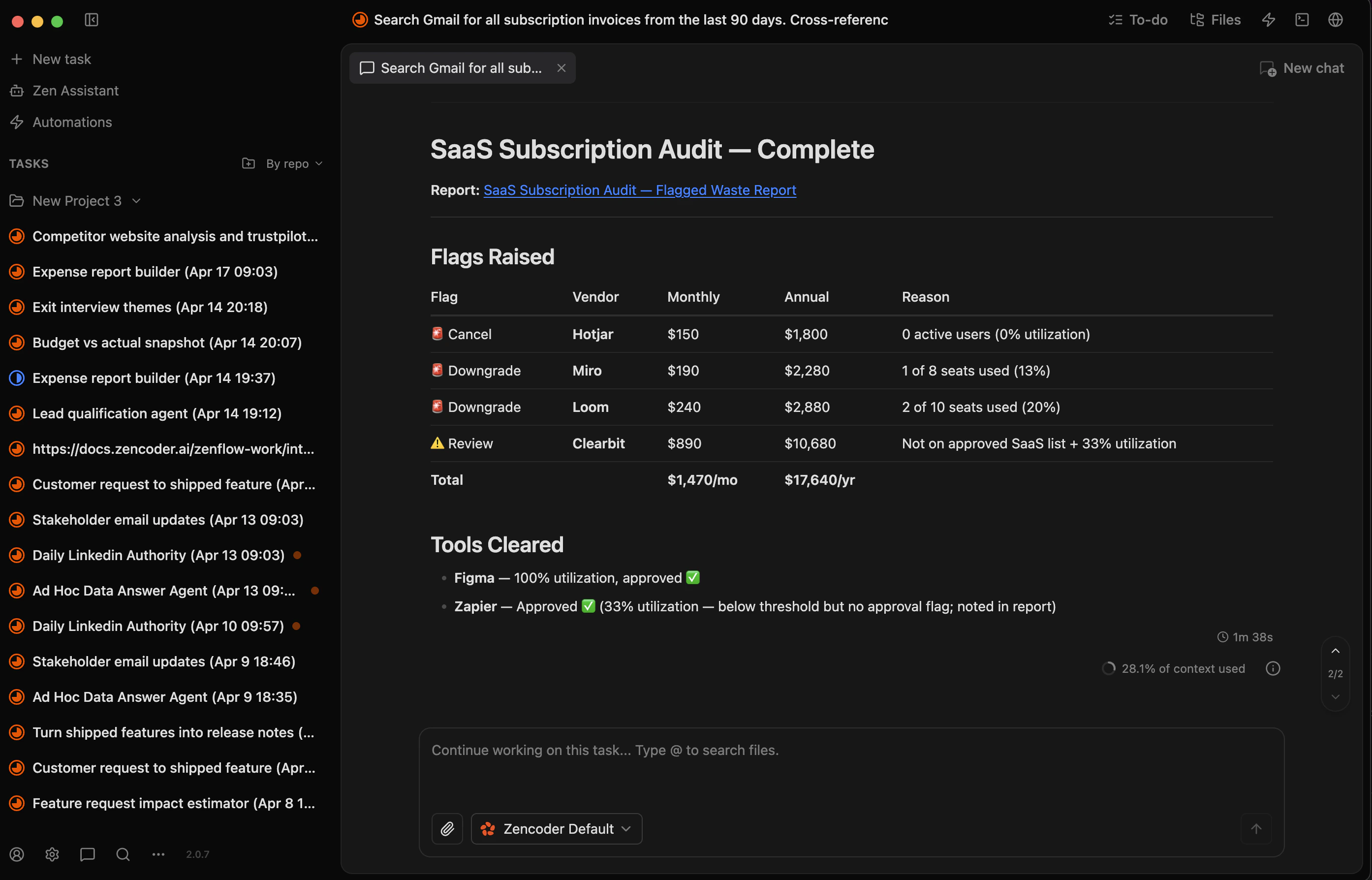
Task: Click the version 2.0.7 label
Action: click(x=197, y=854)
